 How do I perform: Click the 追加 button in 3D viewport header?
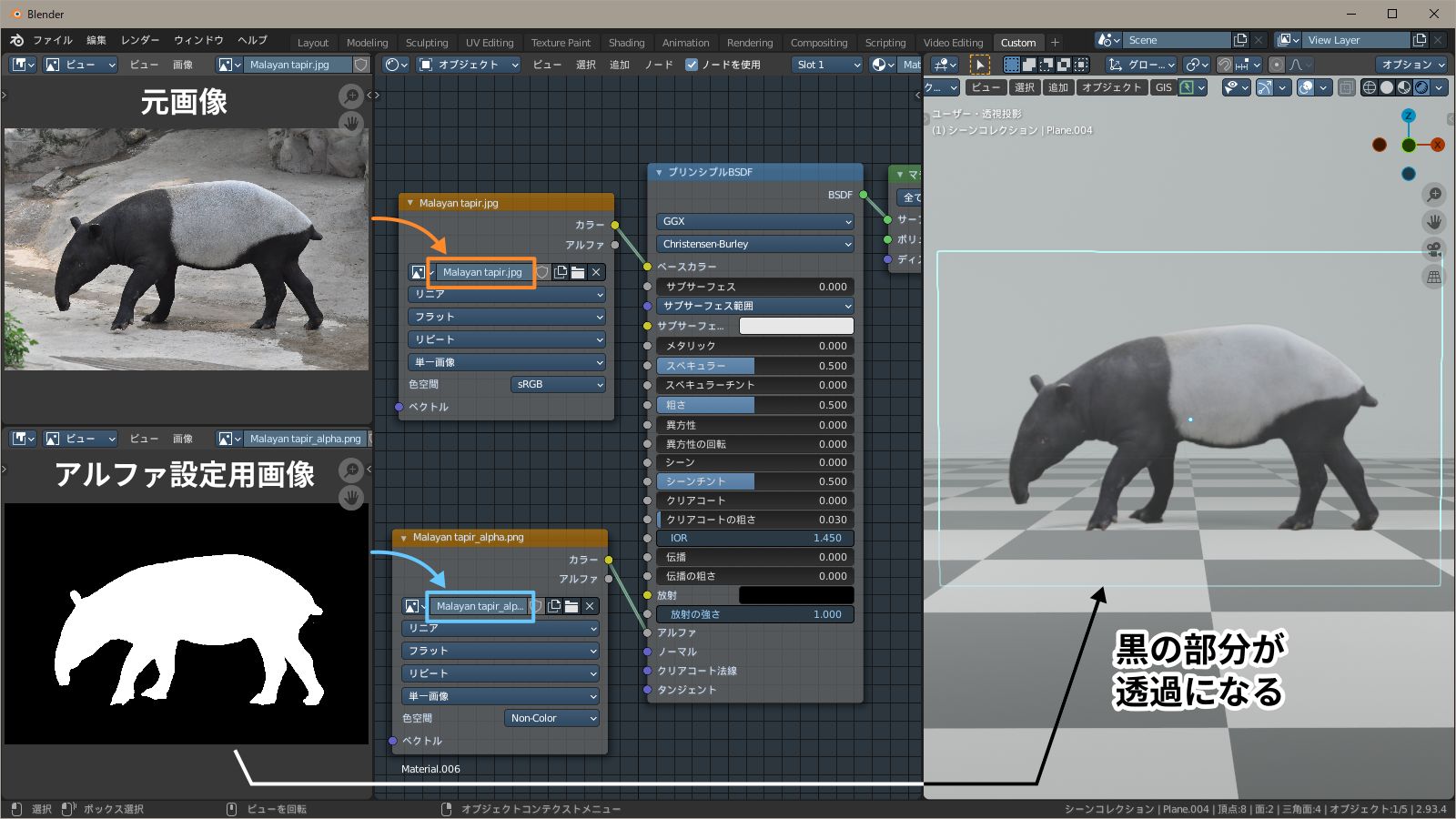point(1058,87)
